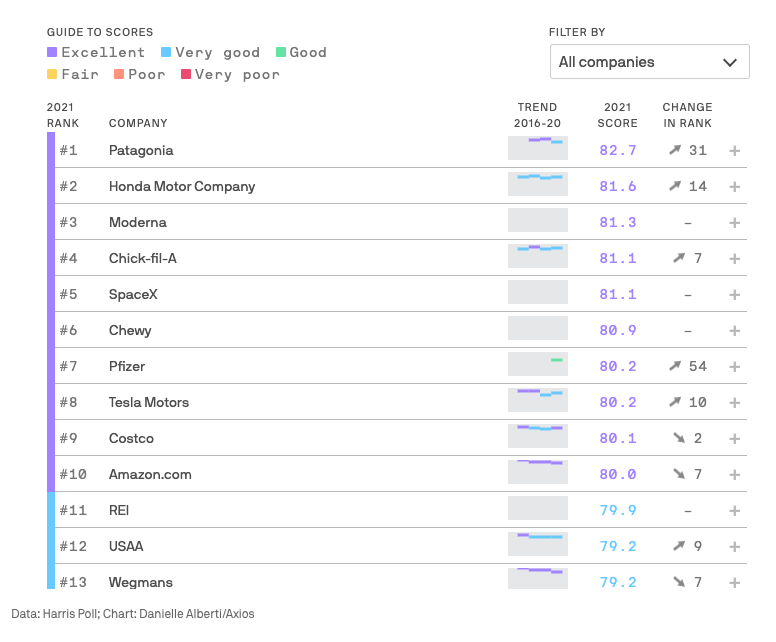Expand the Chick-fil-A row plus icon
Image resolution: width=776 pixels, height=642 pixels.
click(x=735, y=258)
